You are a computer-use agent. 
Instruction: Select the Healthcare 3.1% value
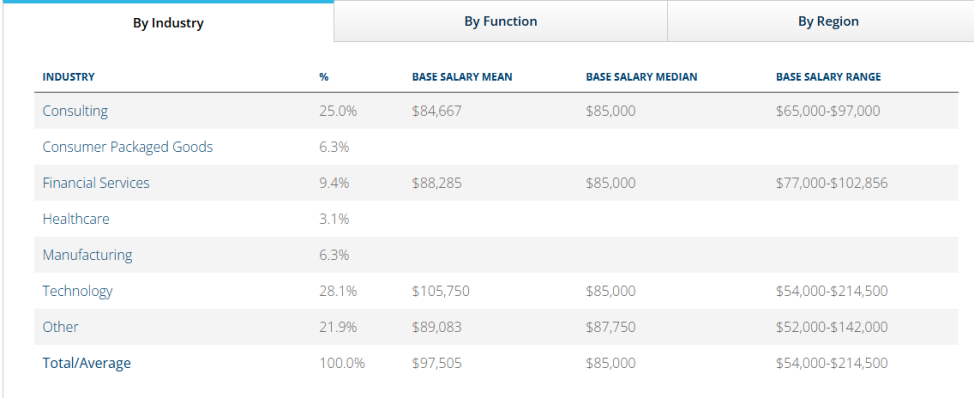click(x=334, y=219)
